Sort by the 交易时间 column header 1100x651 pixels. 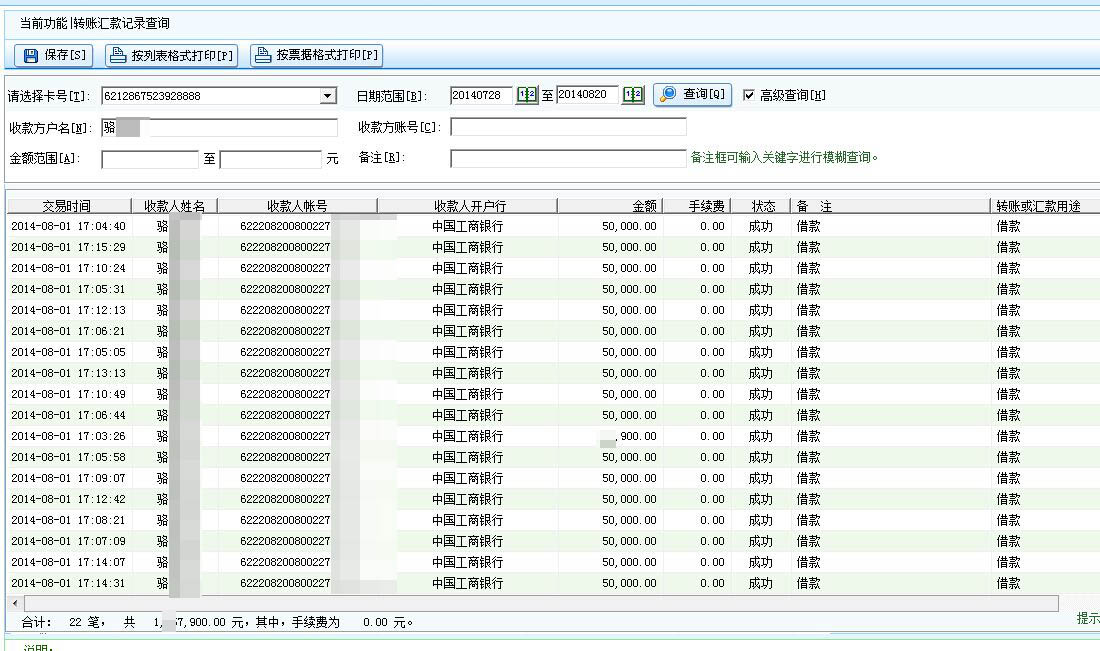pyautogui.click(x=67, y=206)
